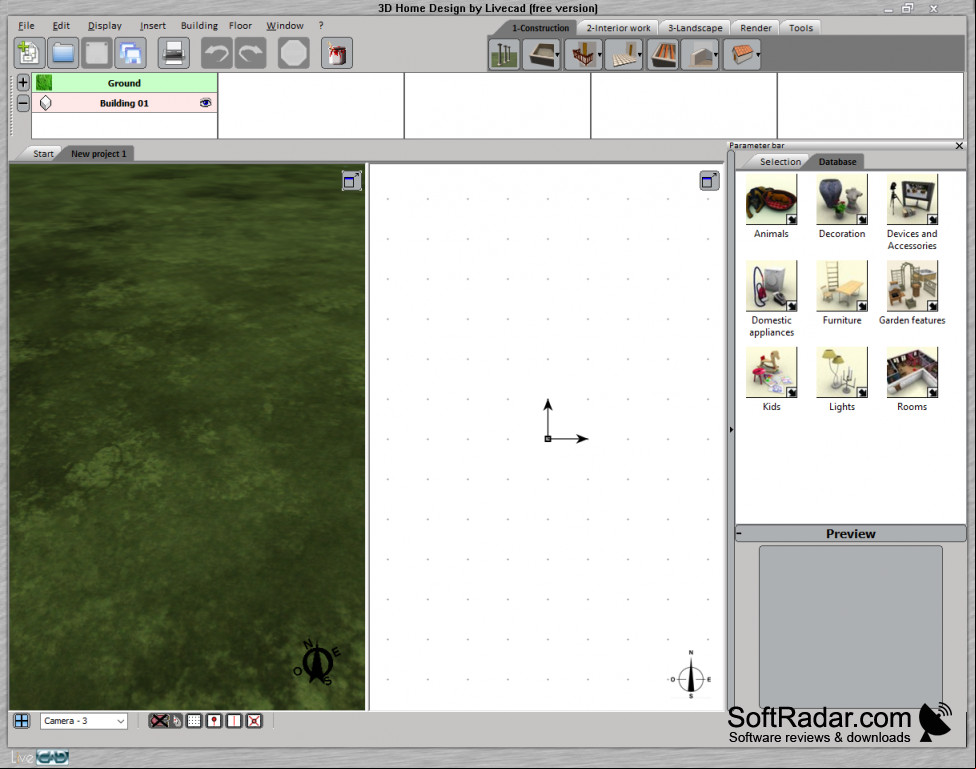976x769 pixels.
Task: Select the paint bucket tool icon
Action: tap(337, 54)
